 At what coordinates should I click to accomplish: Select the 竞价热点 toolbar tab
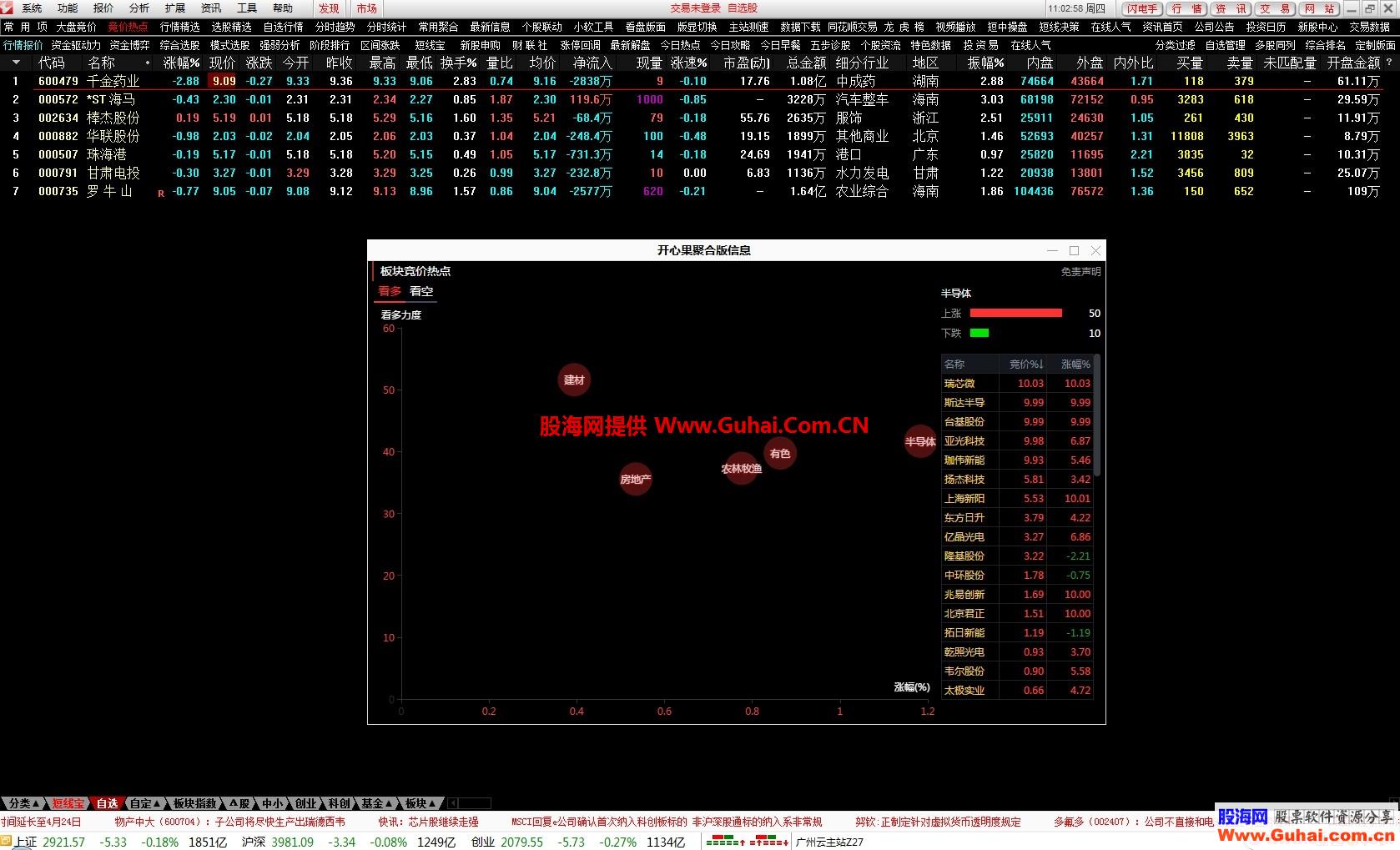click(x=128, y=27)
